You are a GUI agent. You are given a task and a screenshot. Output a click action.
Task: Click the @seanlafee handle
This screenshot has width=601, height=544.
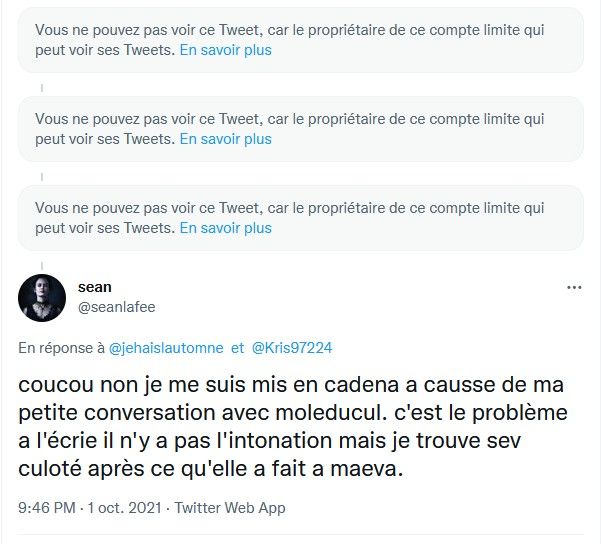tap(116, 307)
